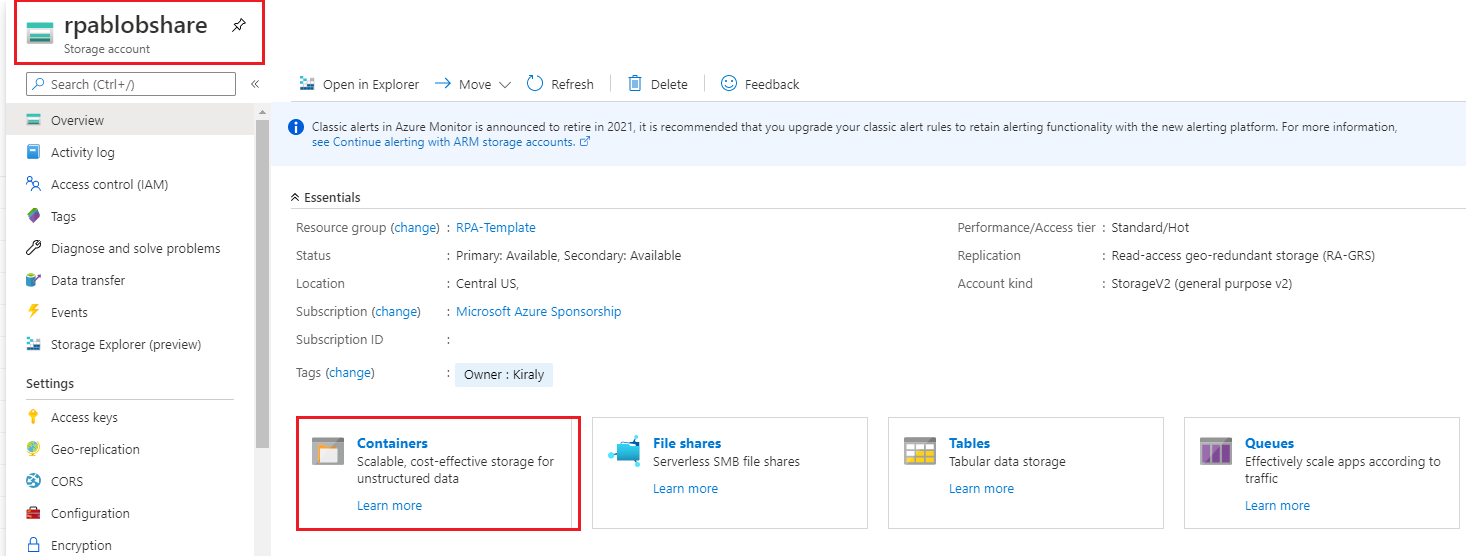Open Access control (IAM) menu item
Image resolution: width=1466 pixels, height=556 pixels.
[x=109, y=184]
